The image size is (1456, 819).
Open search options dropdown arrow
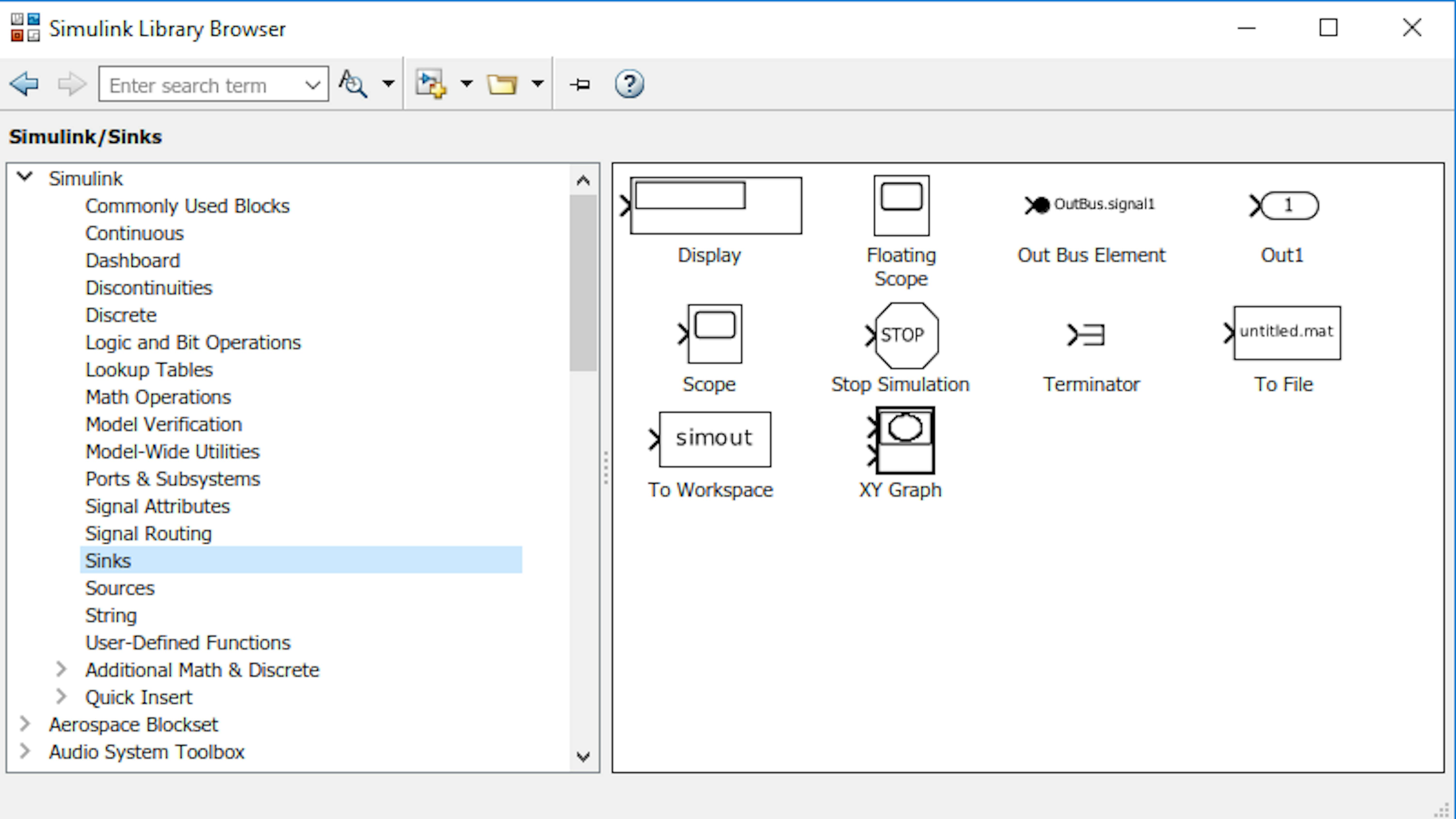tap(388, 84)
